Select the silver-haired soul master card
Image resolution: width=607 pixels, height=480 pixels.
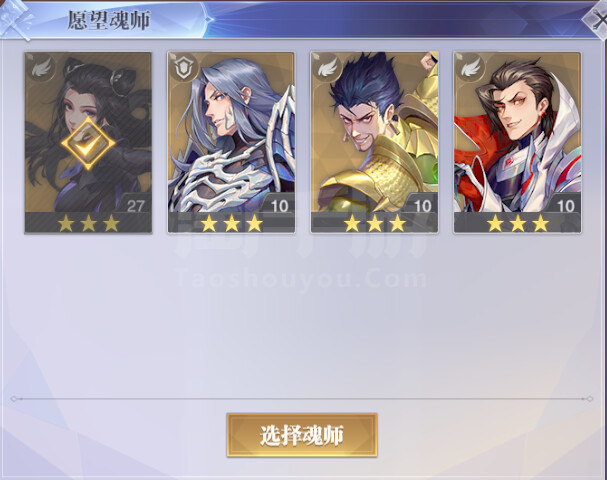pyautogui.click(x=231, y=142)
